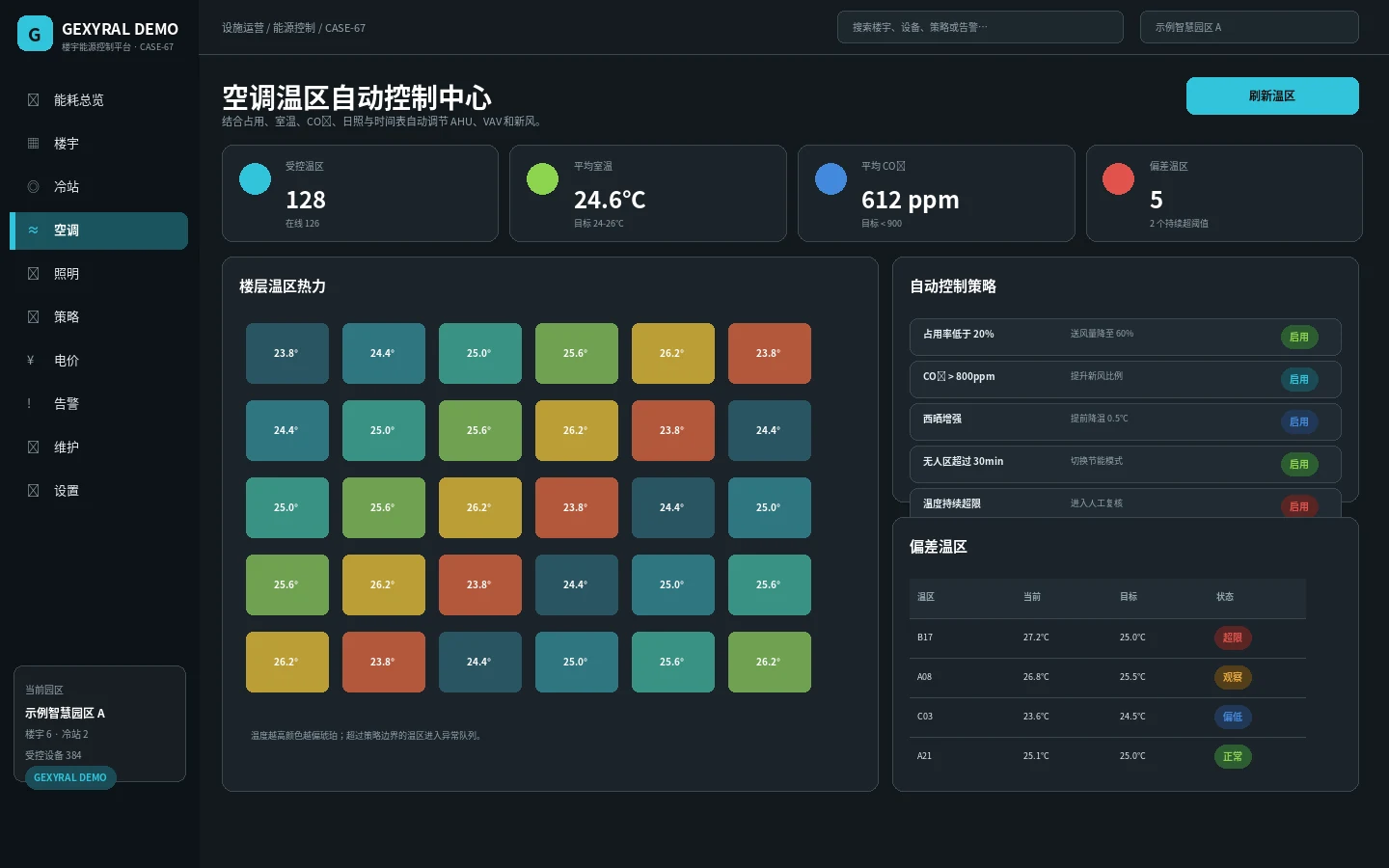Click the 占用率低于 20% strategy name
1389x868 pixels.
pos(958,334)
